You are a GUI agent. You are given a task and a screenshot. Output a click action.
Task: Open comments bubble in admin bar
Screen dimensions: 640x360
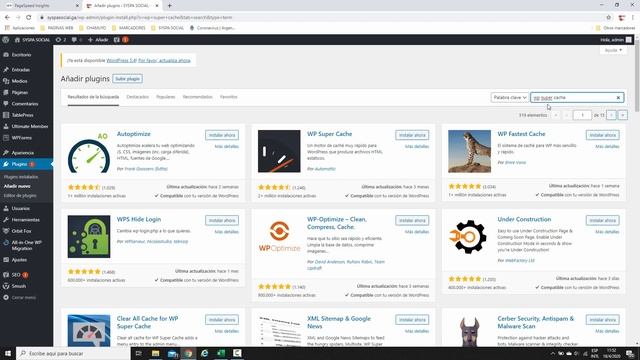point(76,40)
